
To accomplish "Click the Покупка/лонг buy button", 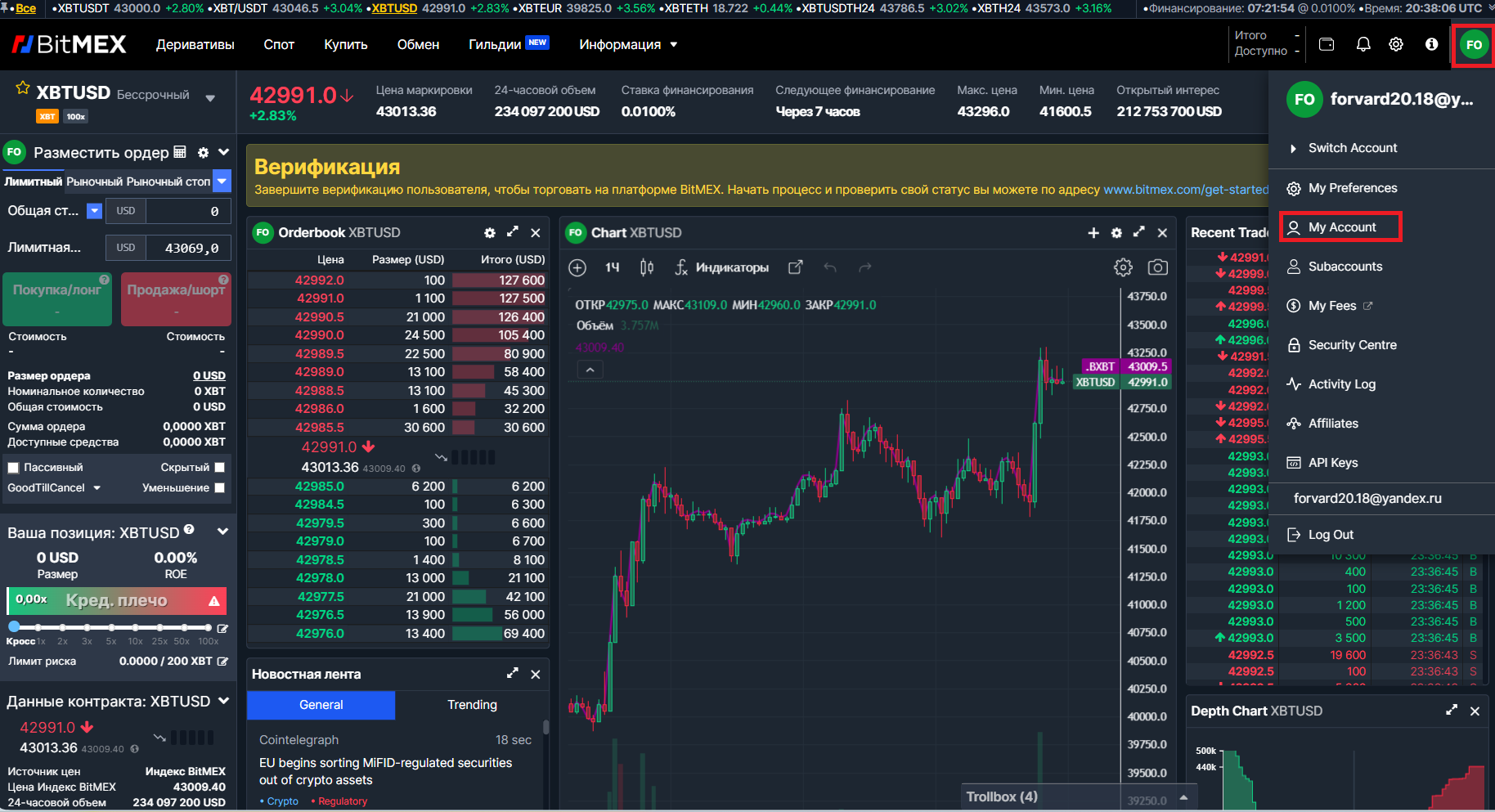I will 57,299.
